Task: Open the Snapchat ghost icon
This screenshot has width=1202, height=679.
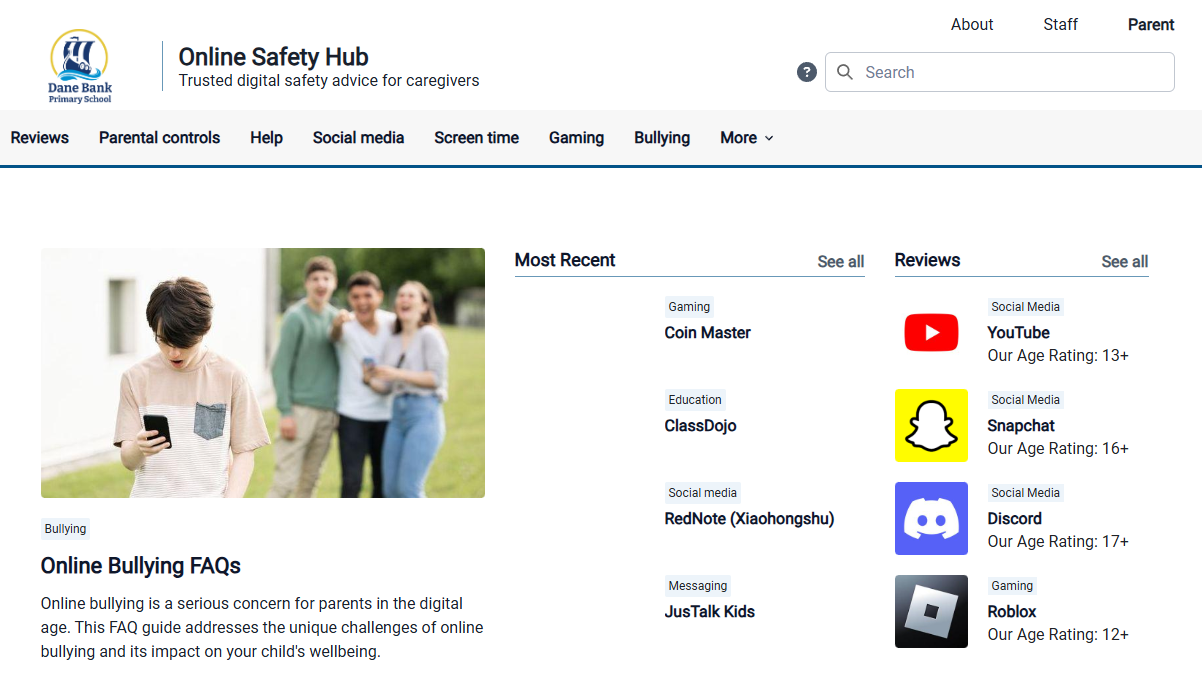Action: coord(931,426)
